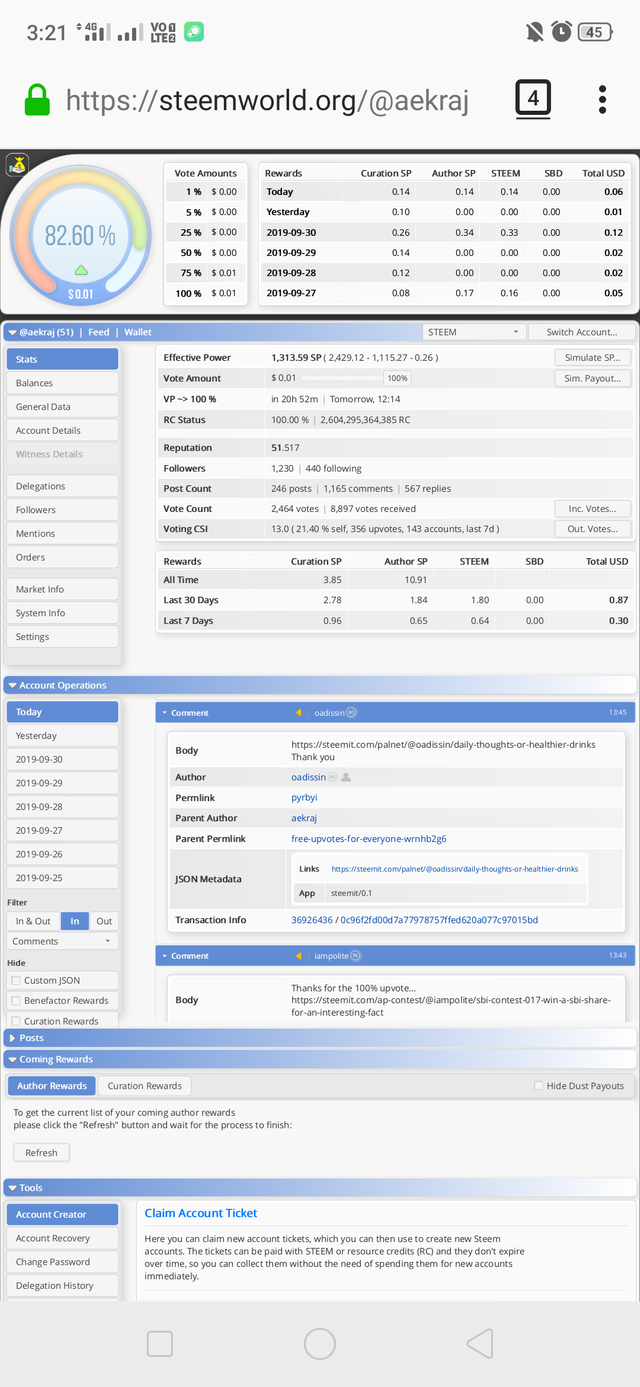This screenshot has height=1387, width=640.
Task: Open the Orders tab
Action: tap(62, 557)
